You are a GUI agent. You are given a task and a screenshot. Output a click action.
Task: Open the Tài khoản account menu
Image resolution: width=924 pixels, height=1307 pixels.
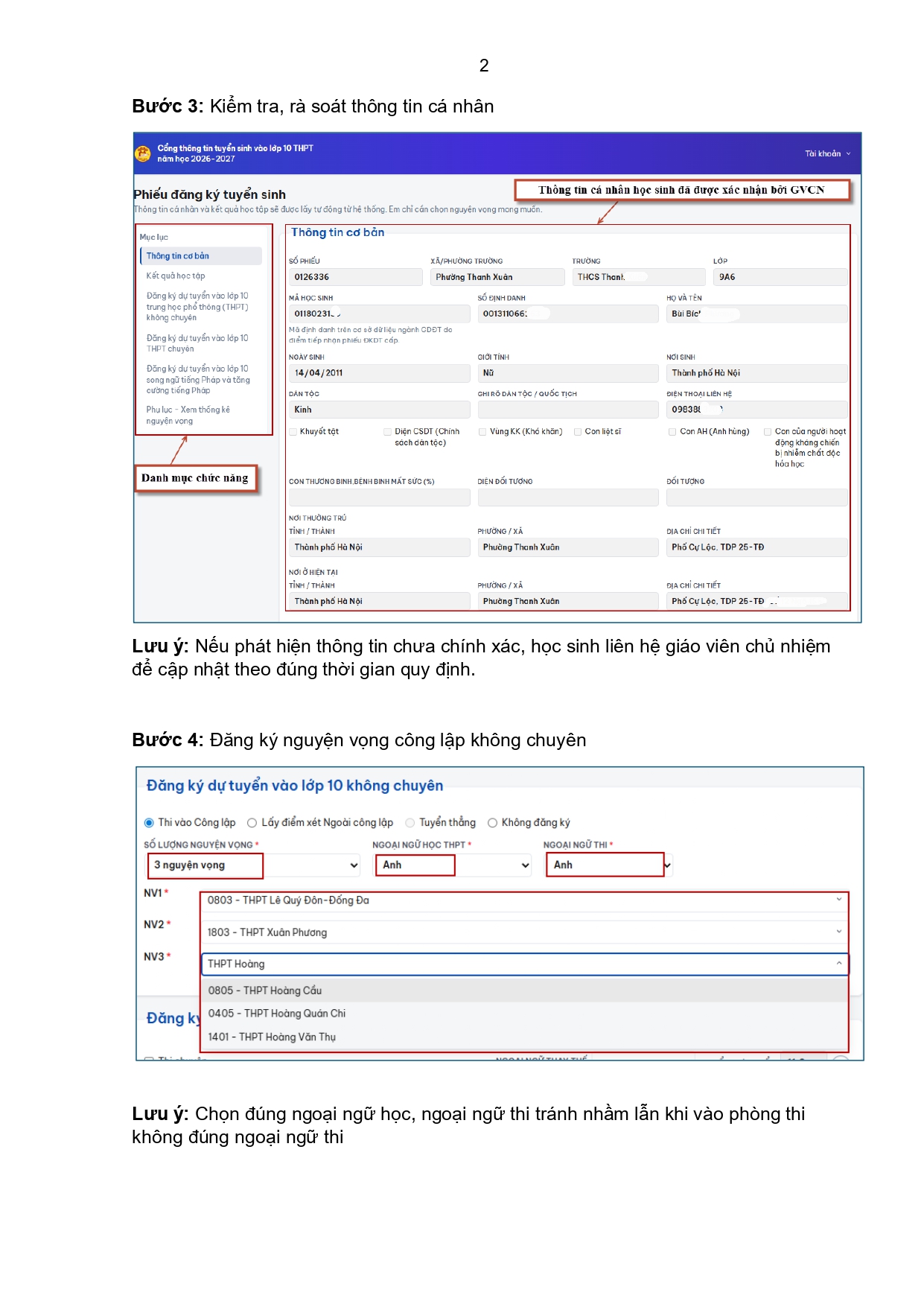click(826, 153)
